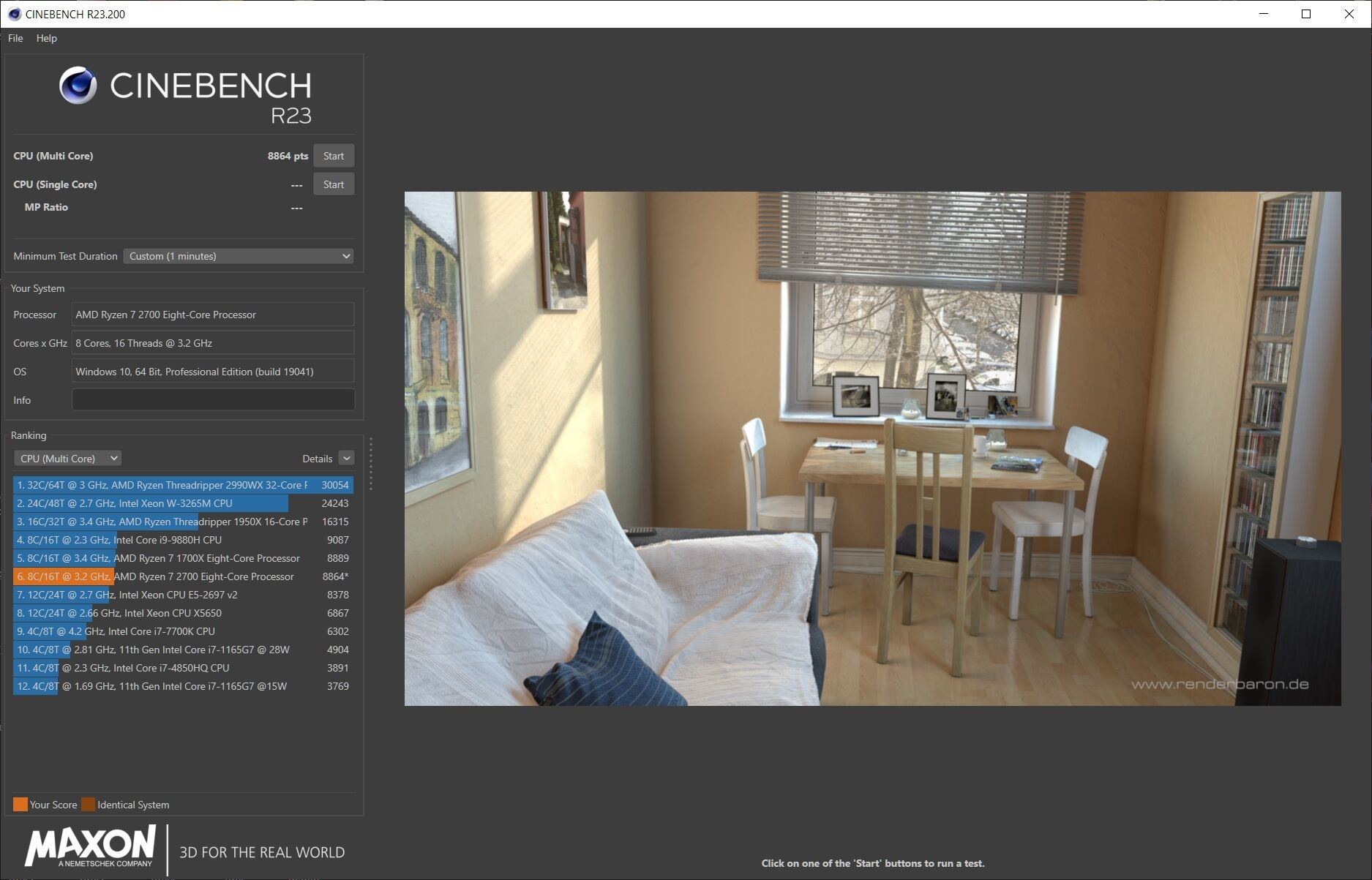Screen dimensions: 1372x880
Task: Select the Ryzen 7 1700X ranking entry
Action: point(183,558)
